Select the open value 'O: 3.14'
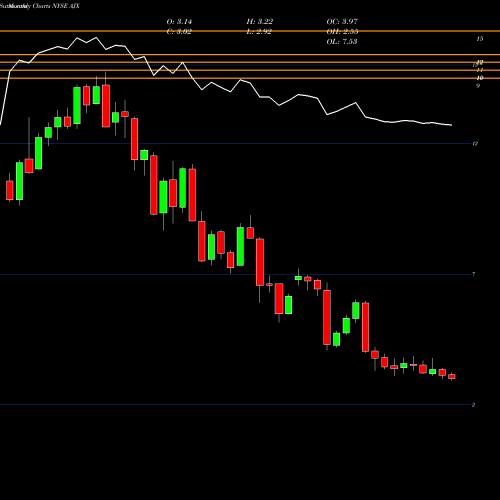 pyautogui.click(x=179, y=22)
